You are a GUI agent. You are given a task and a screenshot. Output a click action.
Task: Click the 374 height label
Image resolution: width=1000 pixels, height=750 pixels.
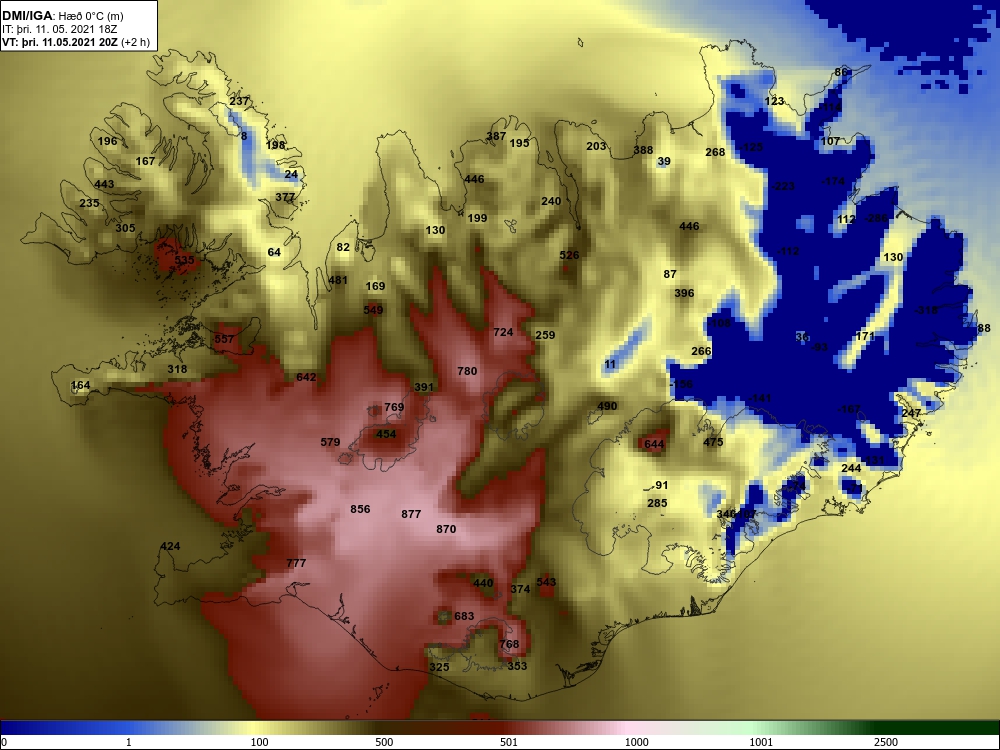click(520, 589)
